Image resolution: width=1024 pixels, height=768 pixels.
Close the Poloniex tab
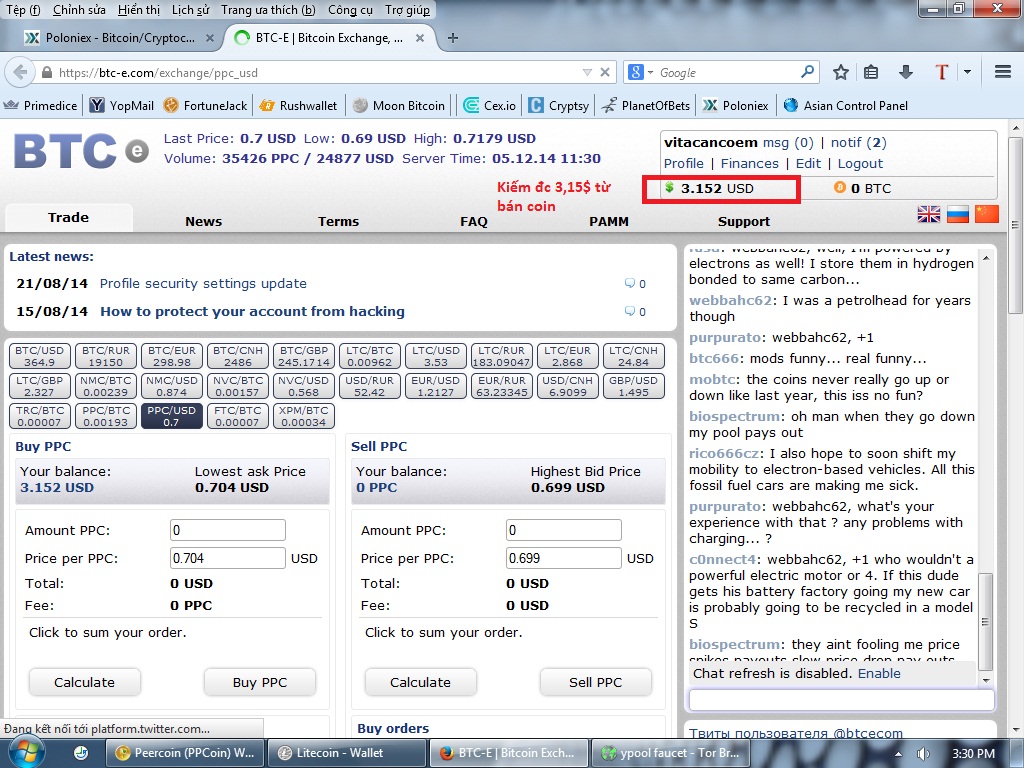tap(210, 38)
